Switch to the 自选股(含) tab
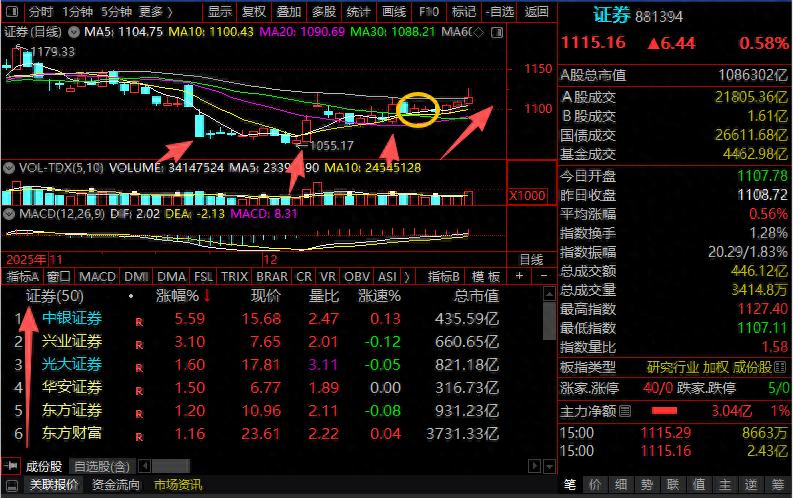 coord(102,466)
